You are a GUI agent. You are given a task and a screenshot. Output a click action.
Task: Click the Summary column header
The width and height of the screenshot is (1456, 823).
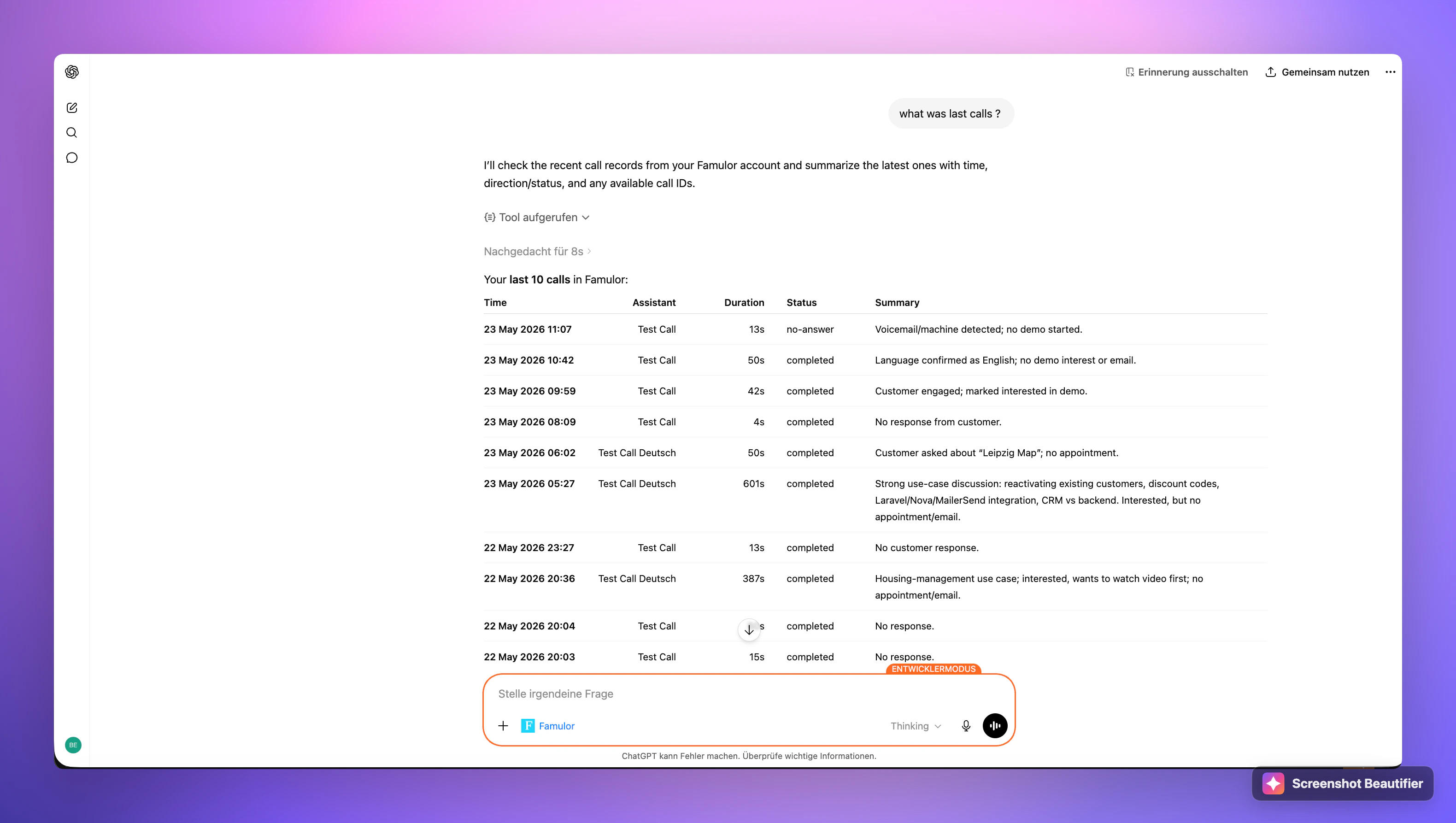point(897,302)
